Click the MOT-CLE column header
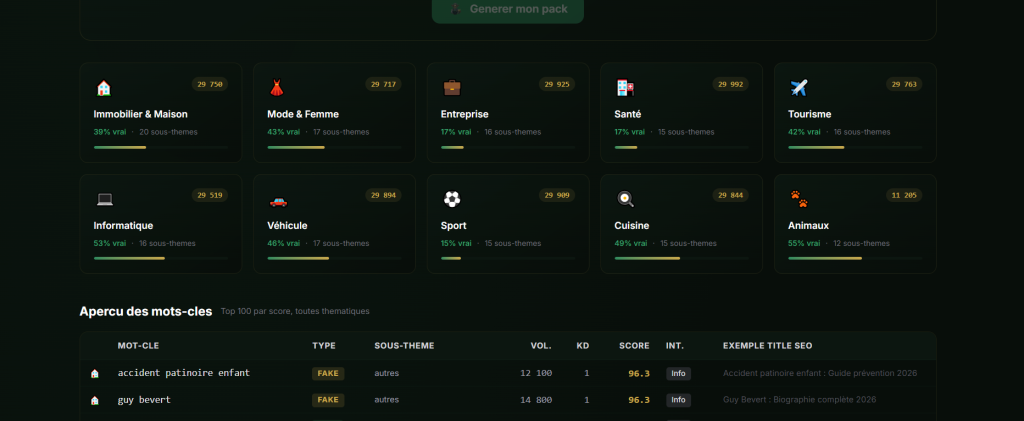Image resolution: width=1024 pixels, height=421 pixels. coord(138,346)
